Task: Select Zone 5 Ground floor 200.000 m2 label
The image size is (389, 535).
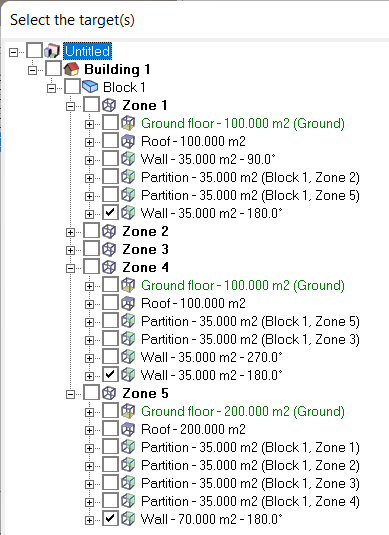Action: click(243, 411)
